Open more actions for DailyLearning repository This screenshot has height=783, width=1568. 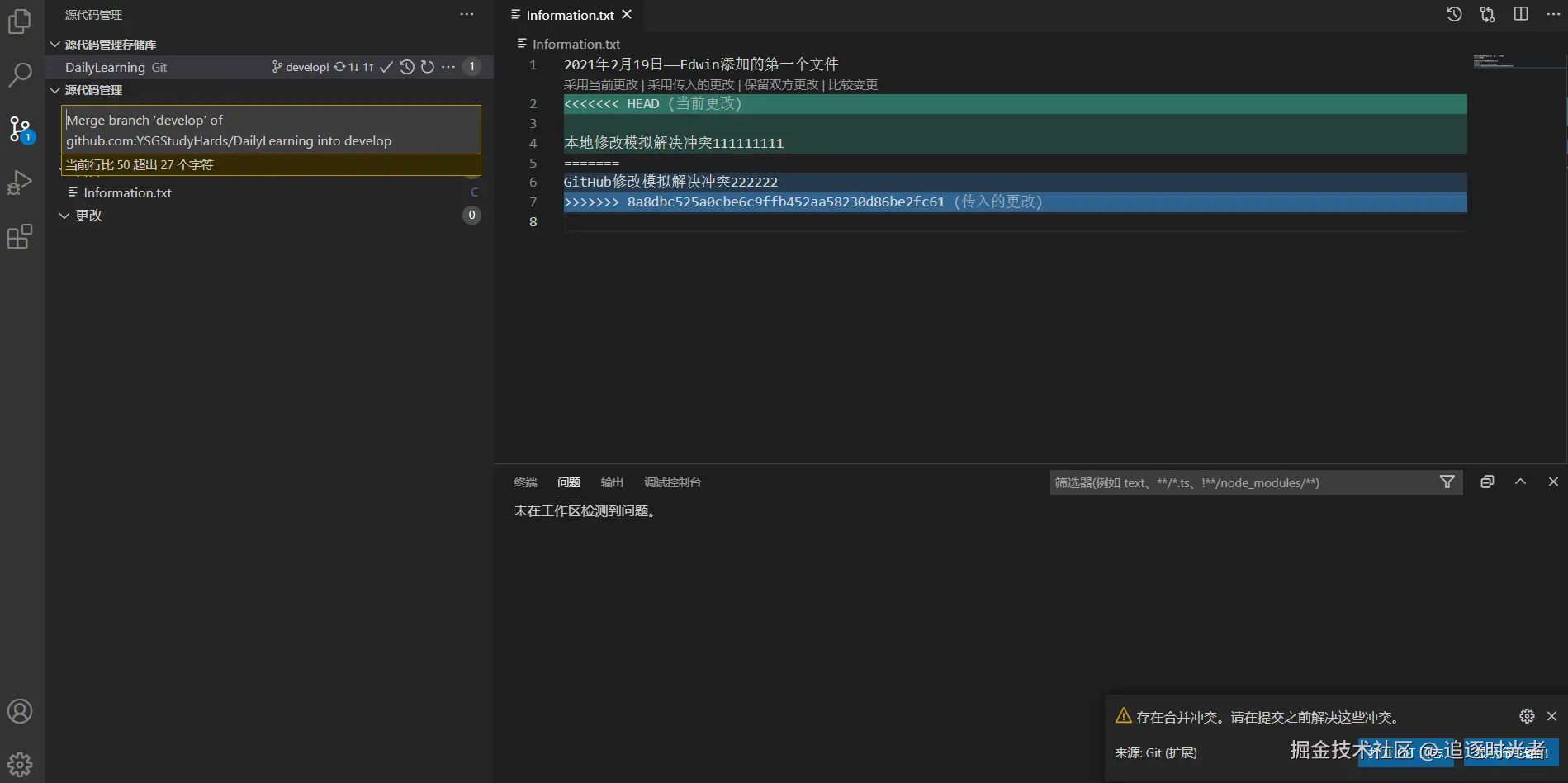(448, 67)
